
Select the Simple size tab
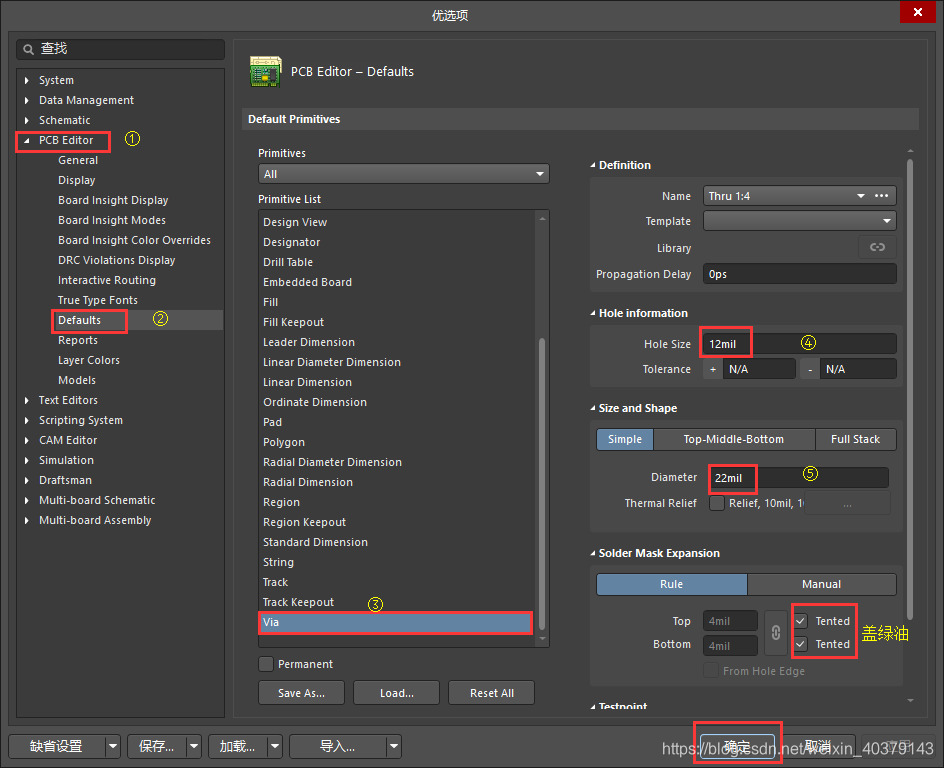[x=625, y=439]
